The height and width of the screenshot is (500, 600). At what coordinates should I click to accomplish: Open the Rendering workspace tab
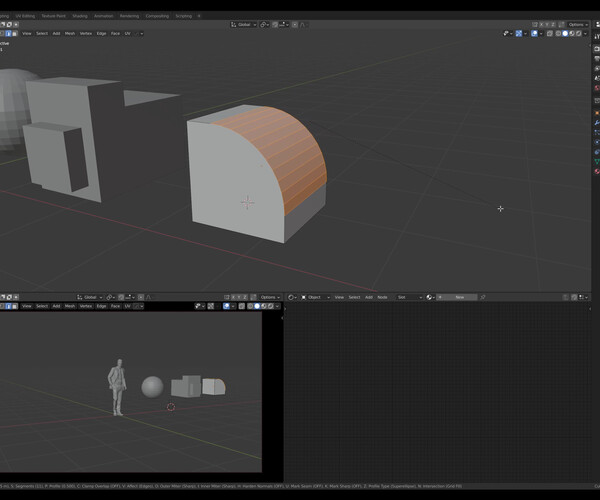[129, 16]
